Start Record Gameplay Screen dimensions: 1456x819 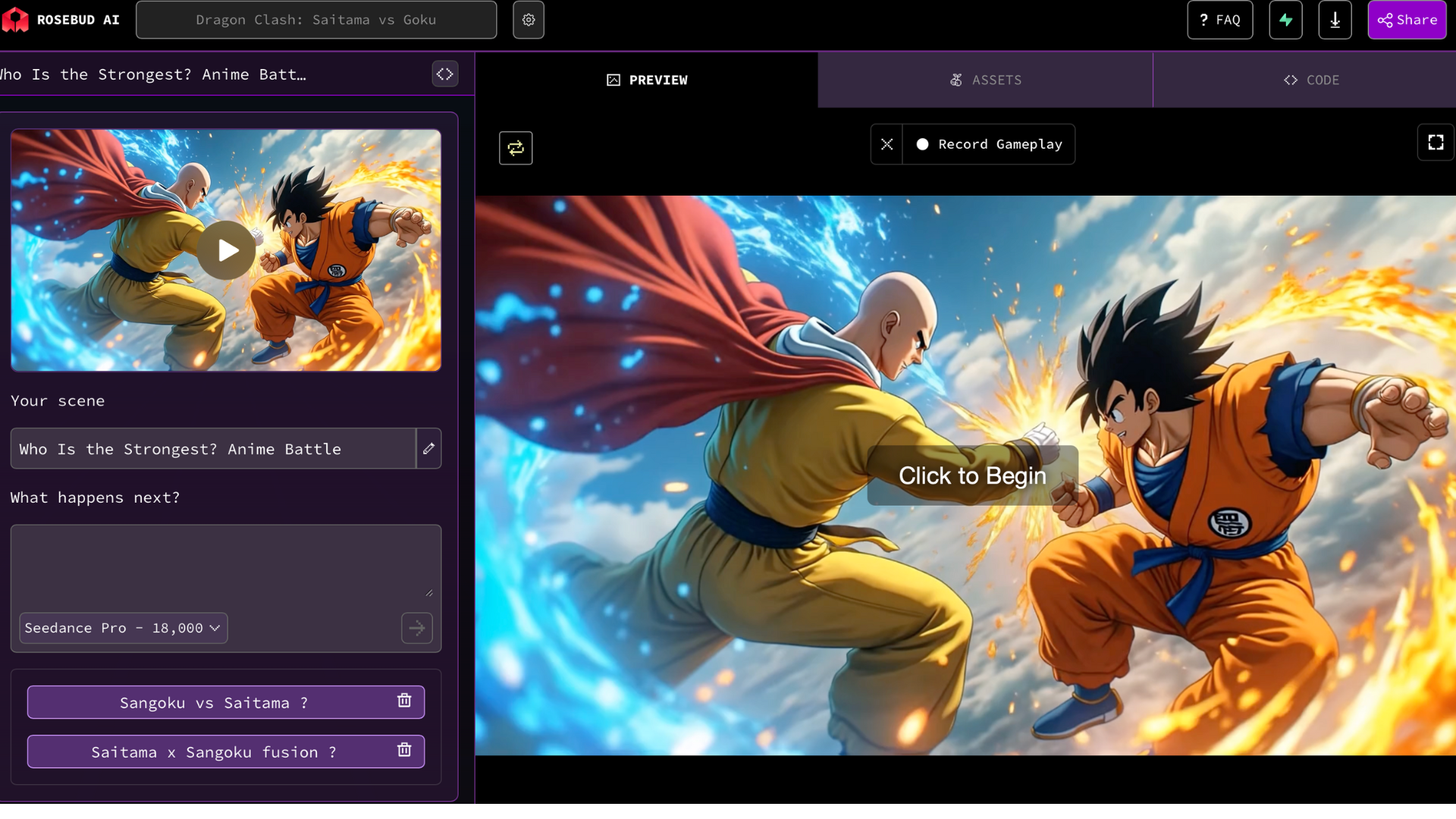pos(989,144)
